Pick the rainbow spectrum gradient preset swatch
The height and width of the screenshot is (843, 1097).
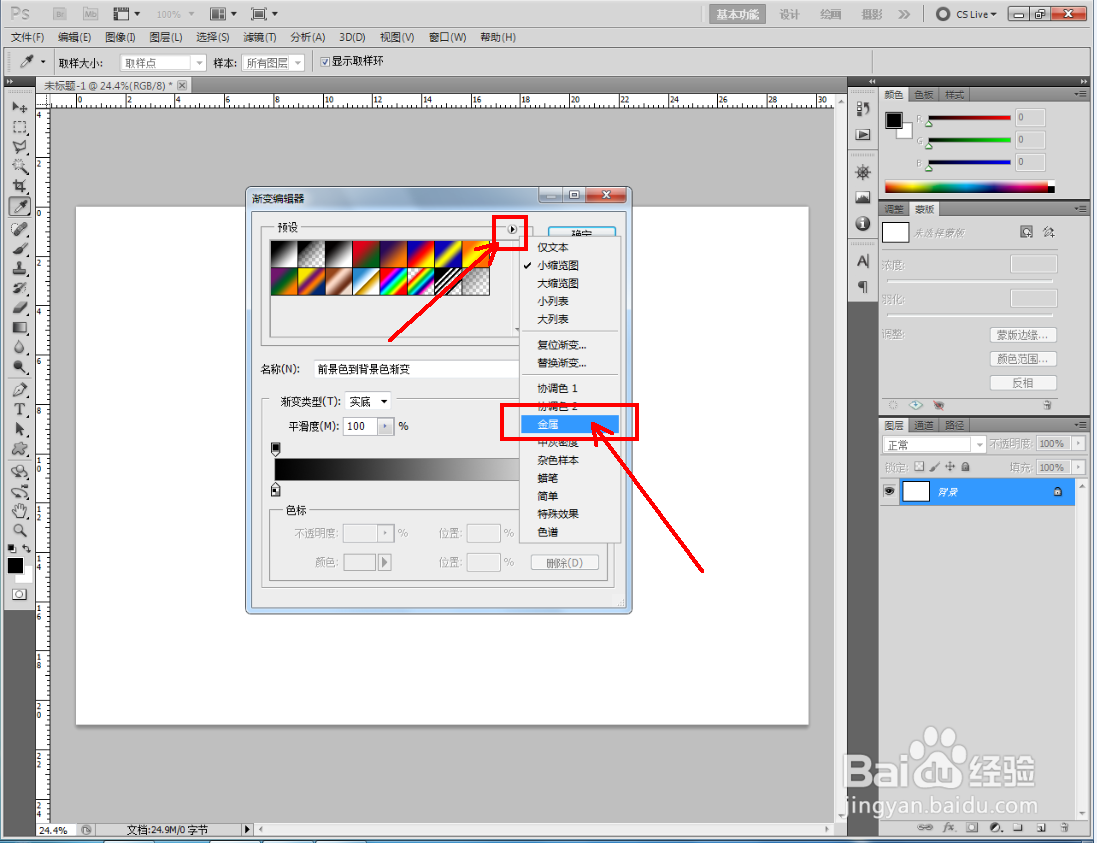pos(393,281)
